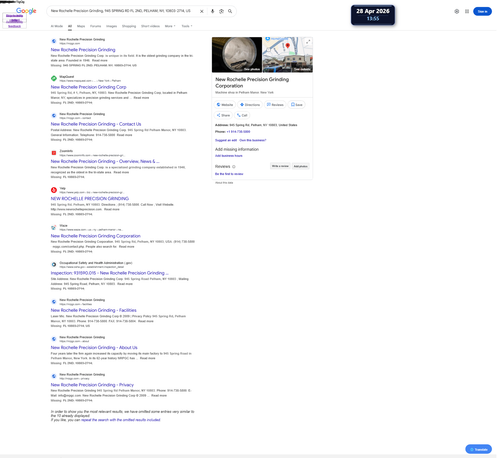
Task: Click repeat the search with omitted results link
Action: [x=121, y=420]
